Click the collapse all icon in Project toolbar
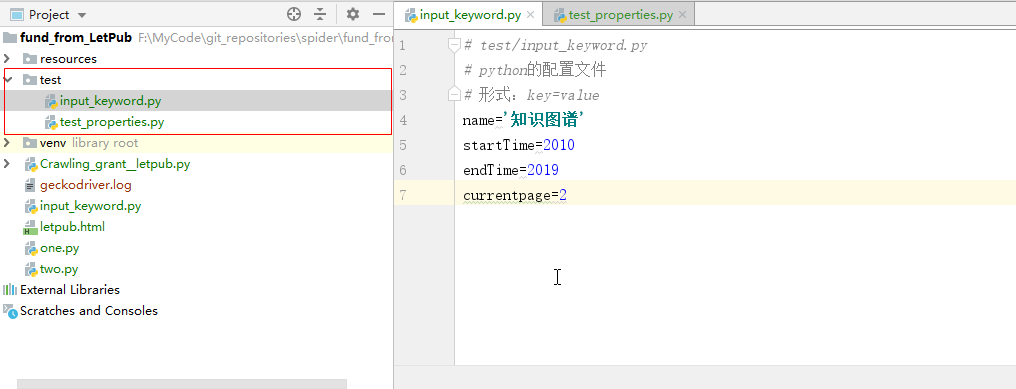This screenshot has width=1016, height=389. pos(320,14)
